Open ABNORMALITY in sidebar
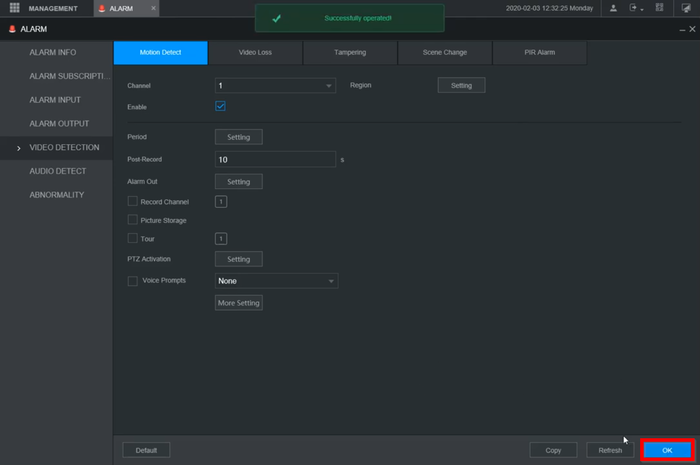This screenshot has width=700, height=465. (57, 195)
